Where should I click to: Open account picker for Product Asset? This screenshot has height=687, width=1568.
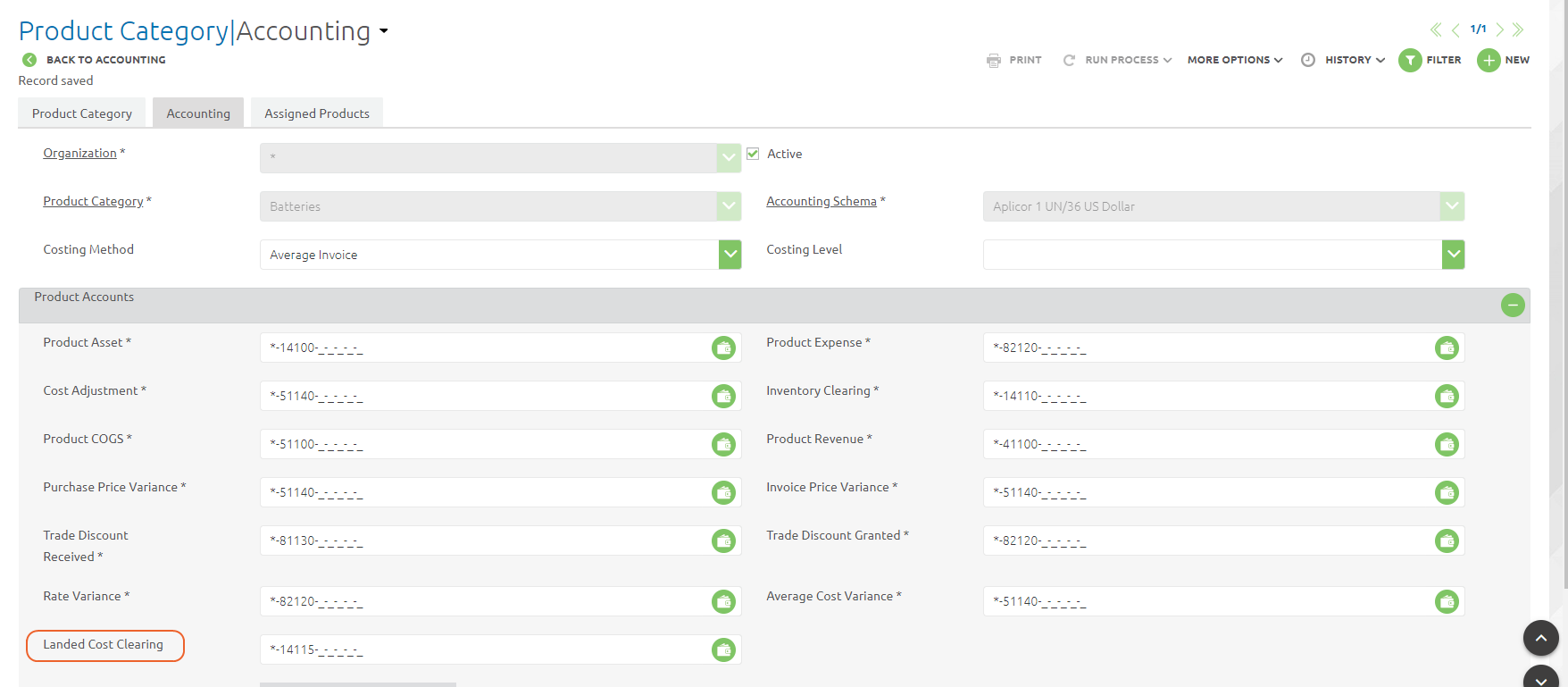(723, 348)
